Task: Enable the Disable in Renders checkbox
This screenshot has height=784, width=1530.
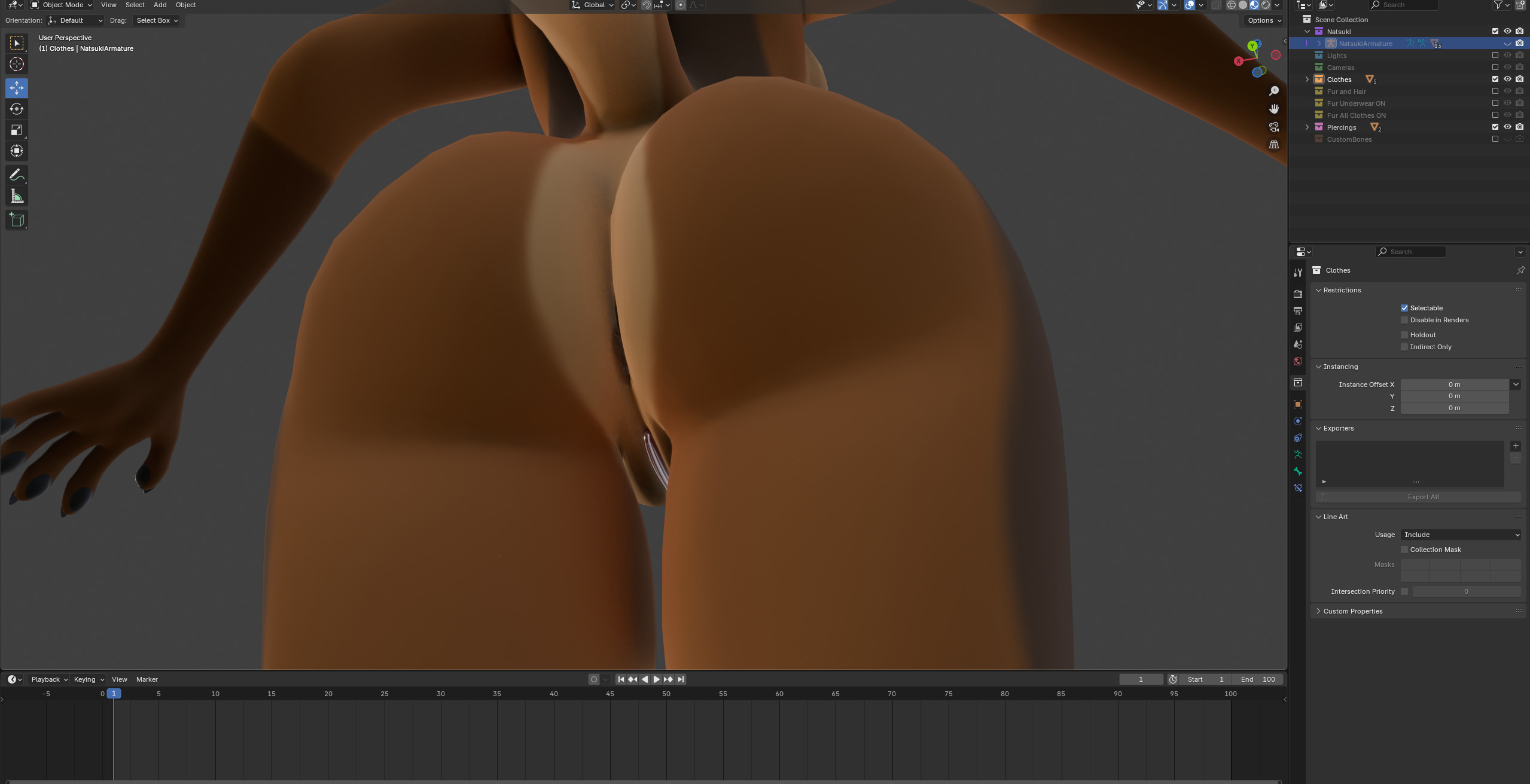Action: tap(1404, 320)
